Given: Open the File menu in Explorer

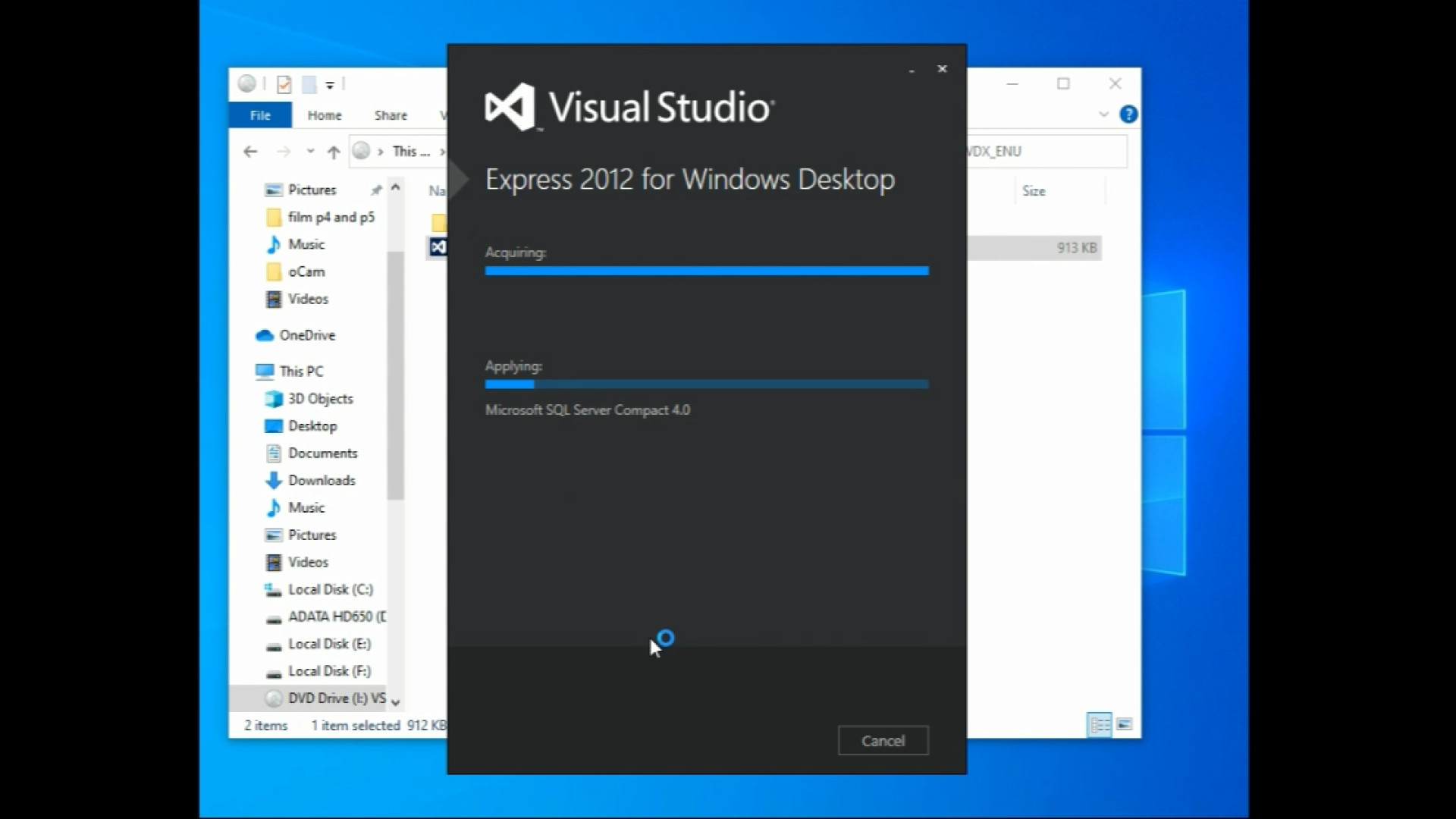Looking at the screenshot, I should [260, 115].
